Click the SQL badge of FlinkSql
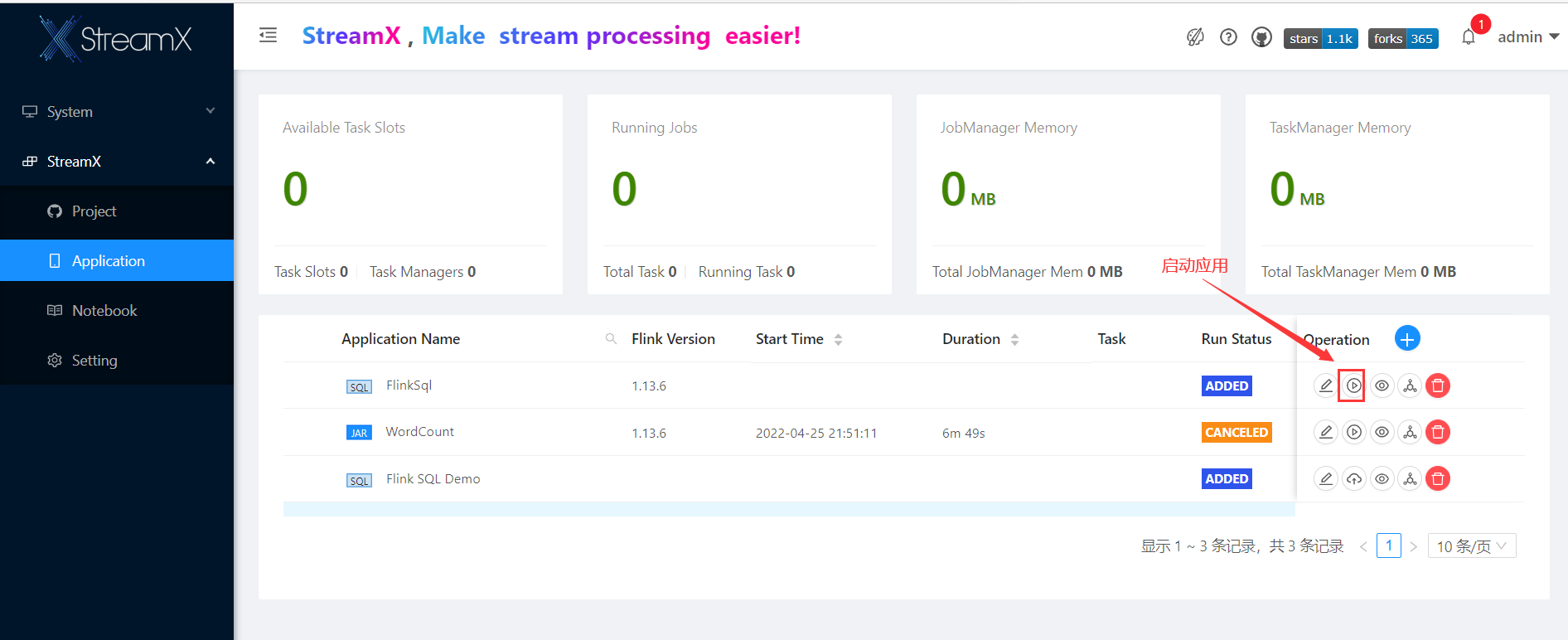This screenshot has width=1568, height=640. (x=359, y=386)
